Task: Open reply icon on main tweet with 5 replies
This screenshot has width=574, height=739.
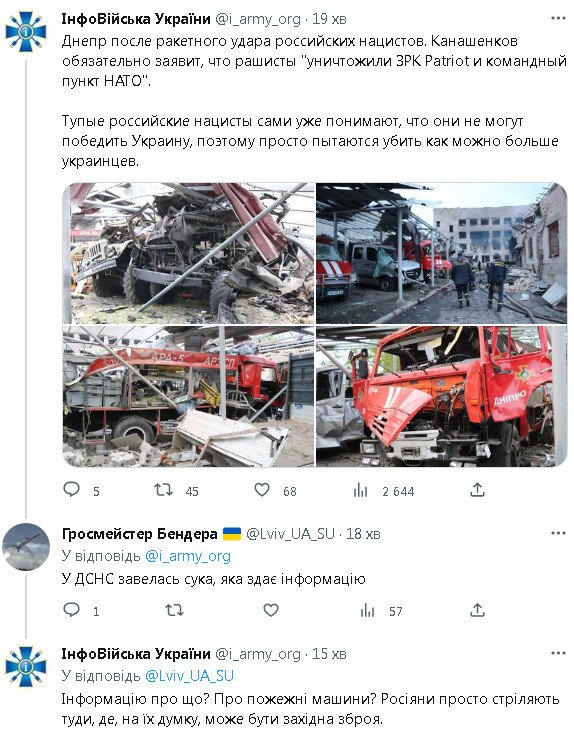Action: 72,490
